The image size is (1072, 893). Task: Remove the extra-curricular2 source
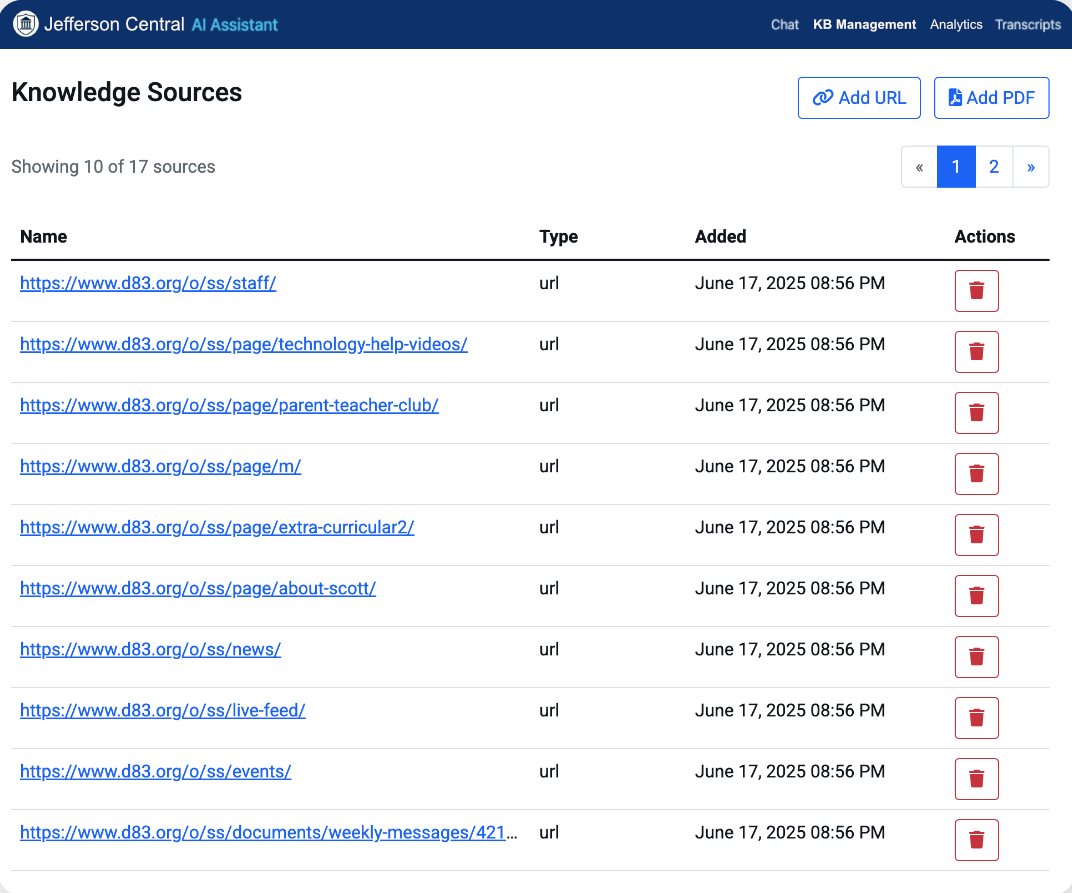coord(976,535)
